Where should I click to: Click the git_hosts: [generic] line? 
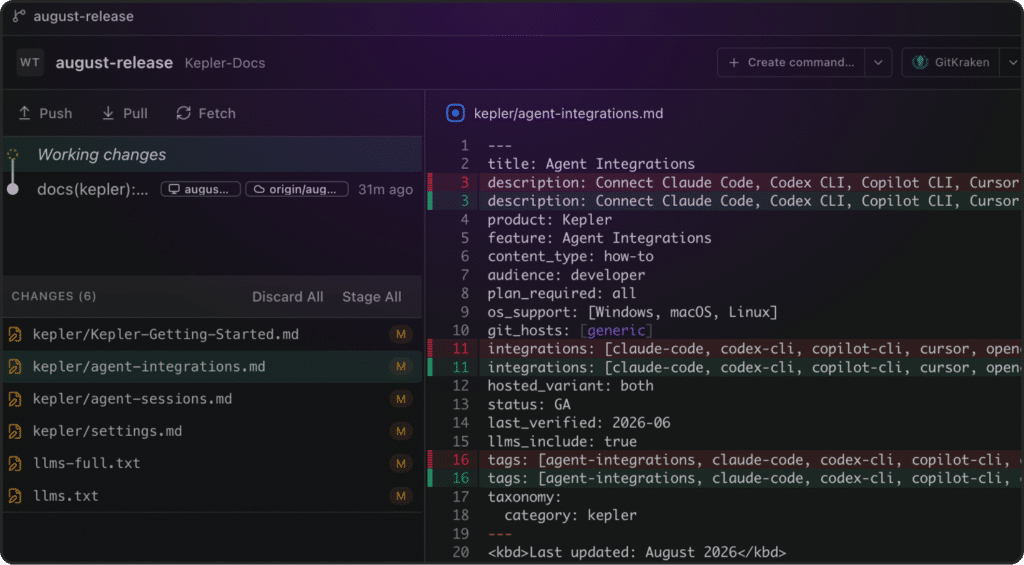570,331
